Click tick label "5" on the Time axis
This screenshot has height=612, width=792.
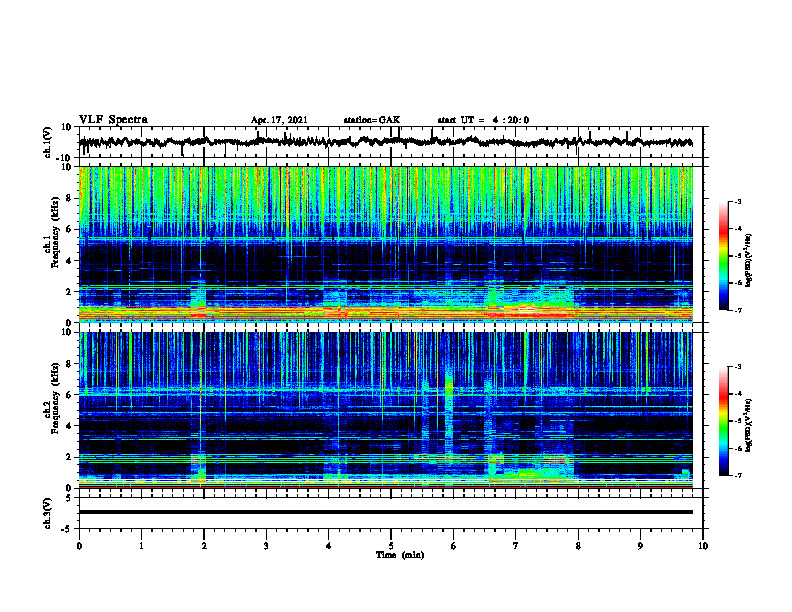click(391, 546)
